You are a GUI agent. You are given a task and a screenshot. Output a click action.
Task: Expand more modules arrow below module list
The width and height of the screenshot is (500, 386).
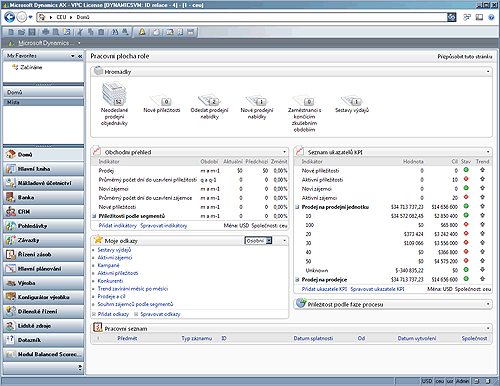coord(80,368)
